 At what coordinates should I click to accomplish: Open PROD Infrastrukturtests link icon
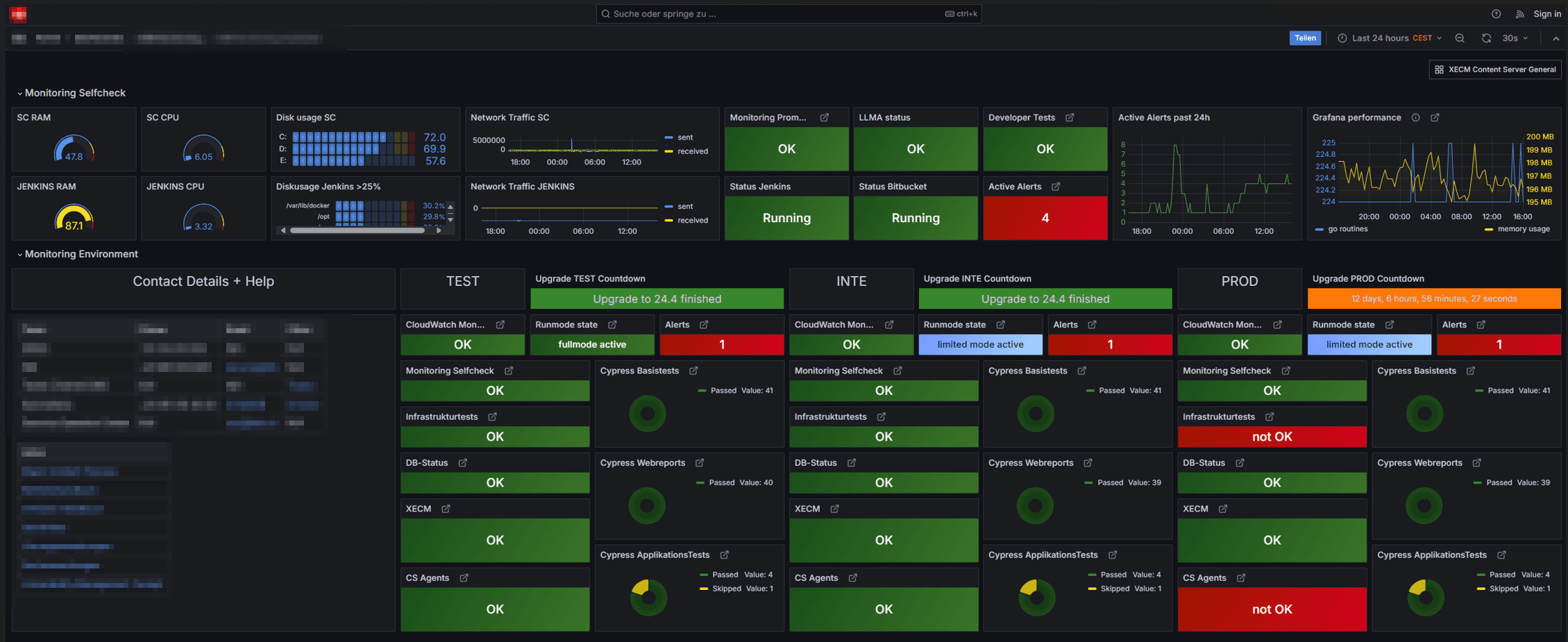1270,416
